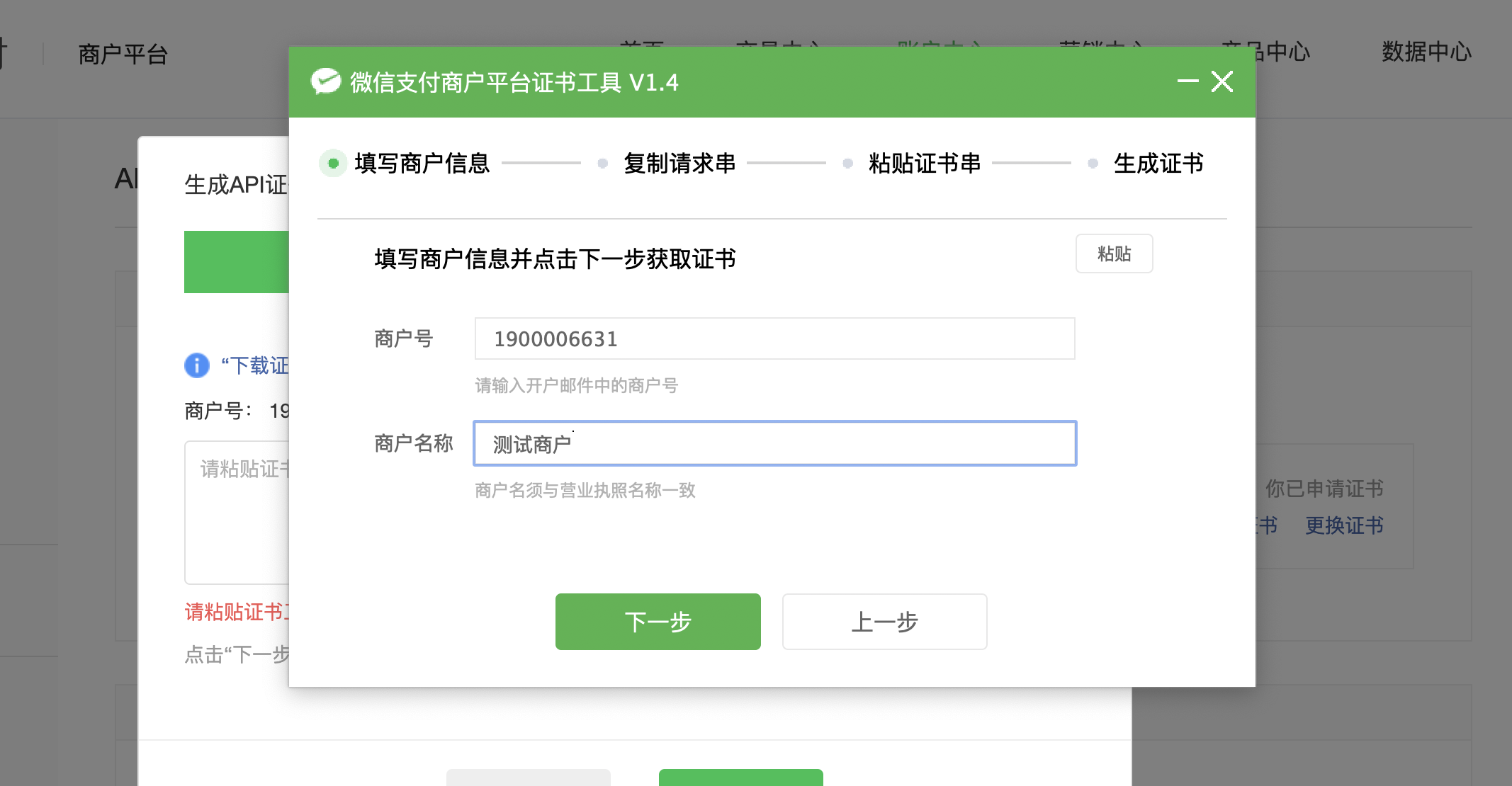The width and height of the screenshot is (1512, 786).
Task: Click the 上一步 back button
Action: point(884,622)
